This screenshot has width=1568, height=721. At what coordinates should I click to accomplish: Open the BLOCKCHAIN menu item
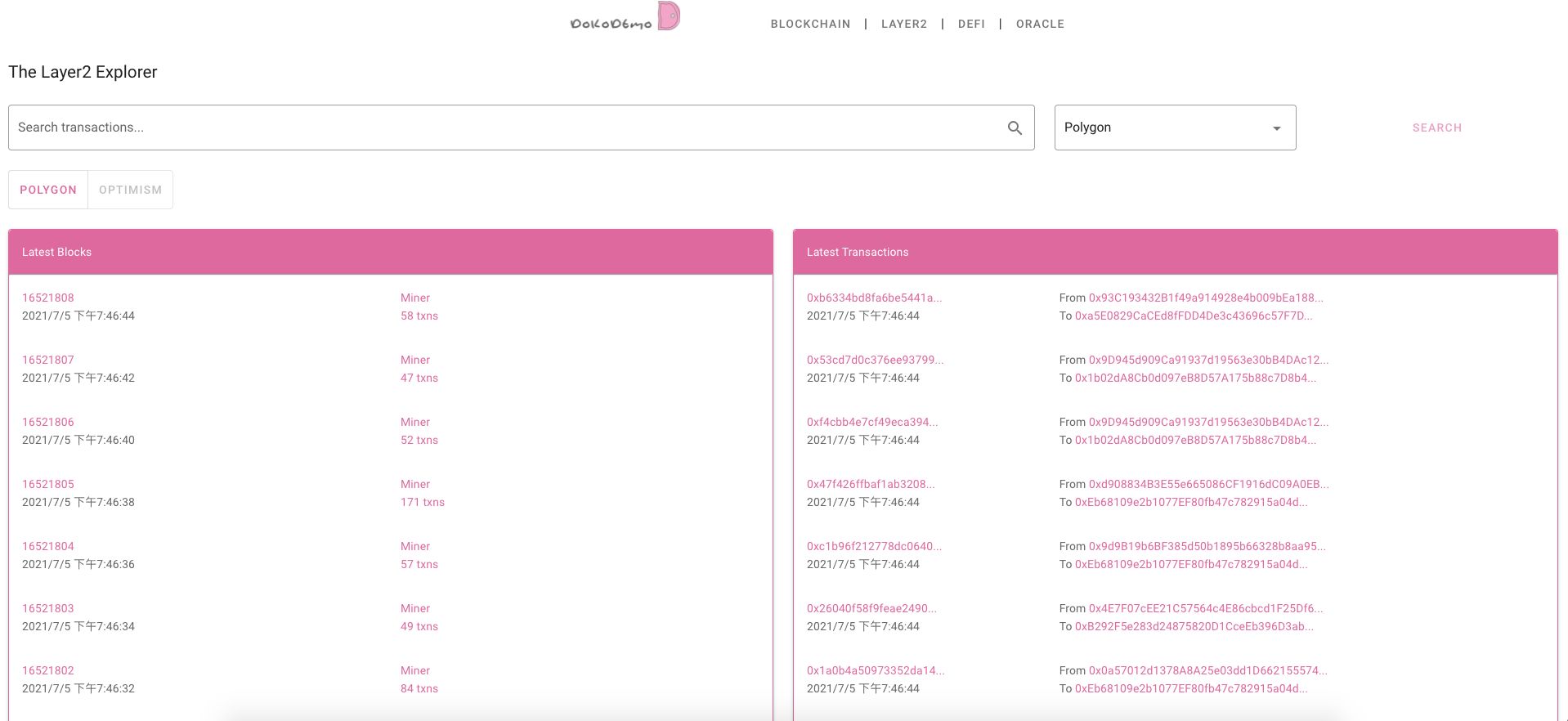coord(810,24)
